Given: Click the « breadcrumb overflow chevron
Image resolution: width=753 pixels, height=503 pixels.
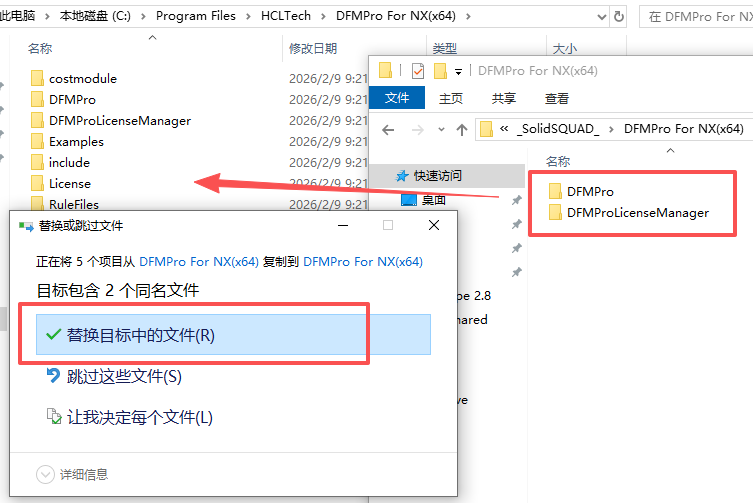Looking at the screenshot, I should pyautogui.click(x=504, y=128).
